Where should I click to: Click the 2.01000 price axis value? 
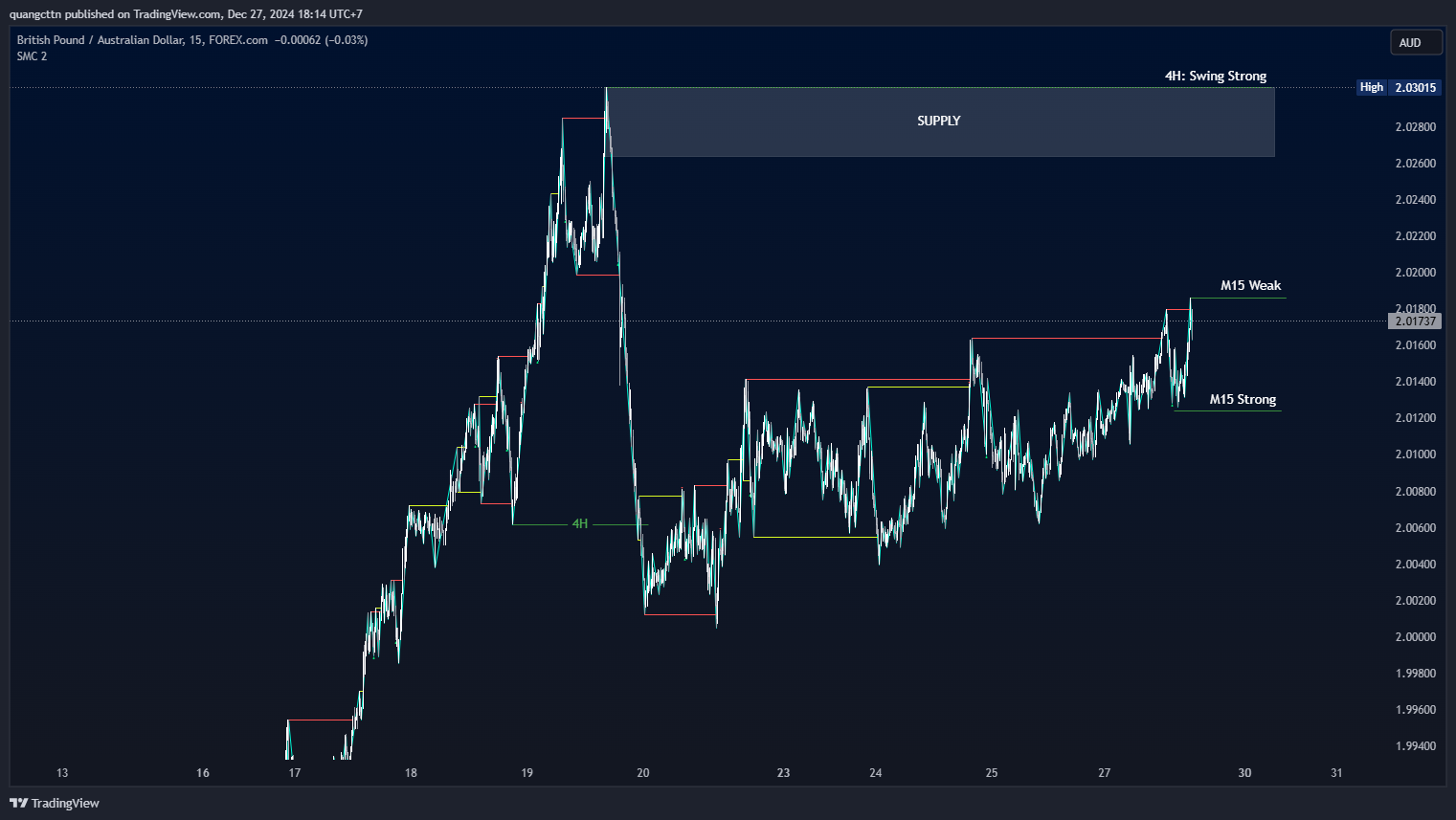coord(1415,454)
